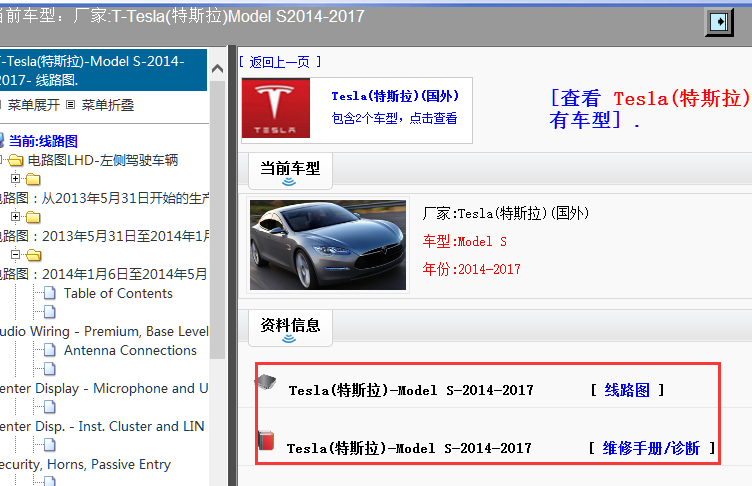Viewport: 752px width, 486px height.
Task: Expand folder above 2013年5月31日至2014年1月 with plus box
Action: [x=15, y=216]
